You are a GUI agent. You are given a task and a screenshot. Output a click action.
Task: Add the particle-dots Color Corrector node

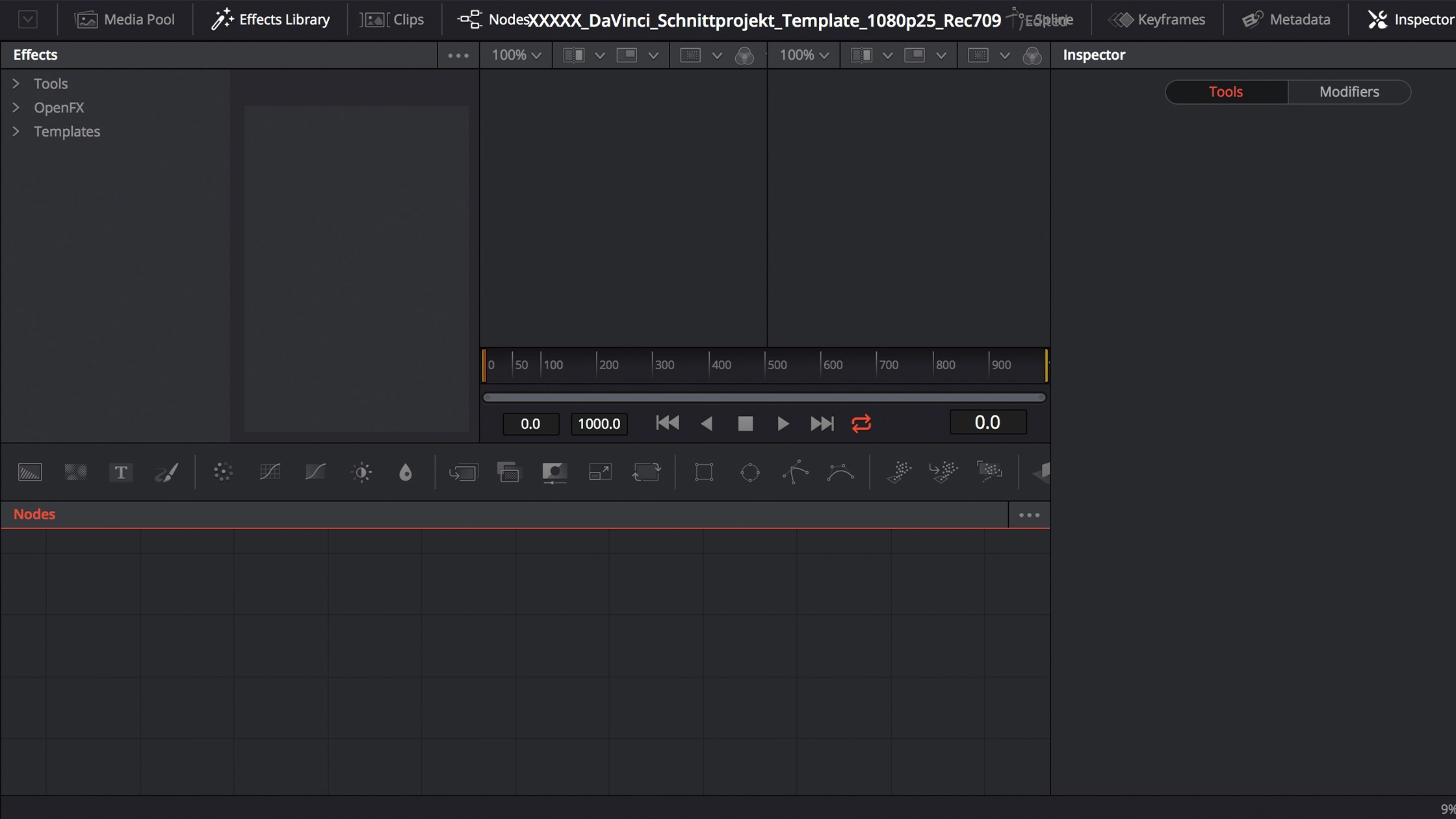[x=223, y=472]
